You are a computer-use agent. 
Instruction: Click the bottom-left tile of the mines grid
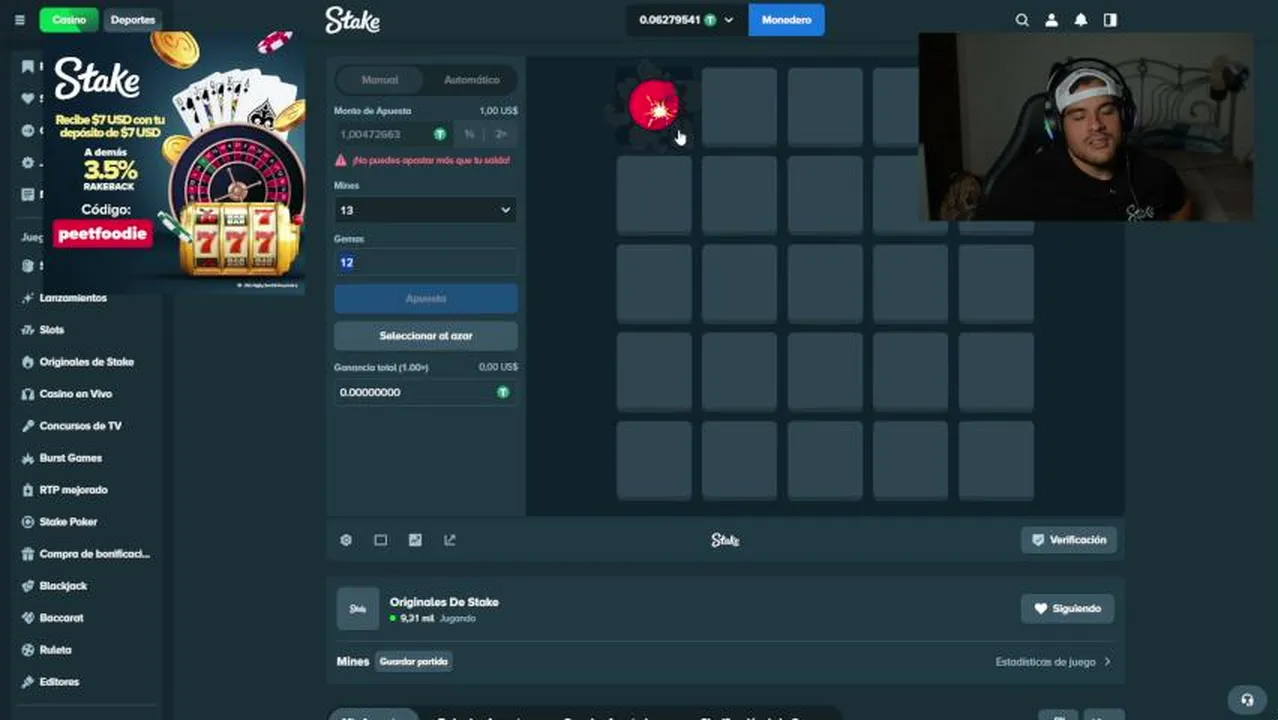[654, 460]
